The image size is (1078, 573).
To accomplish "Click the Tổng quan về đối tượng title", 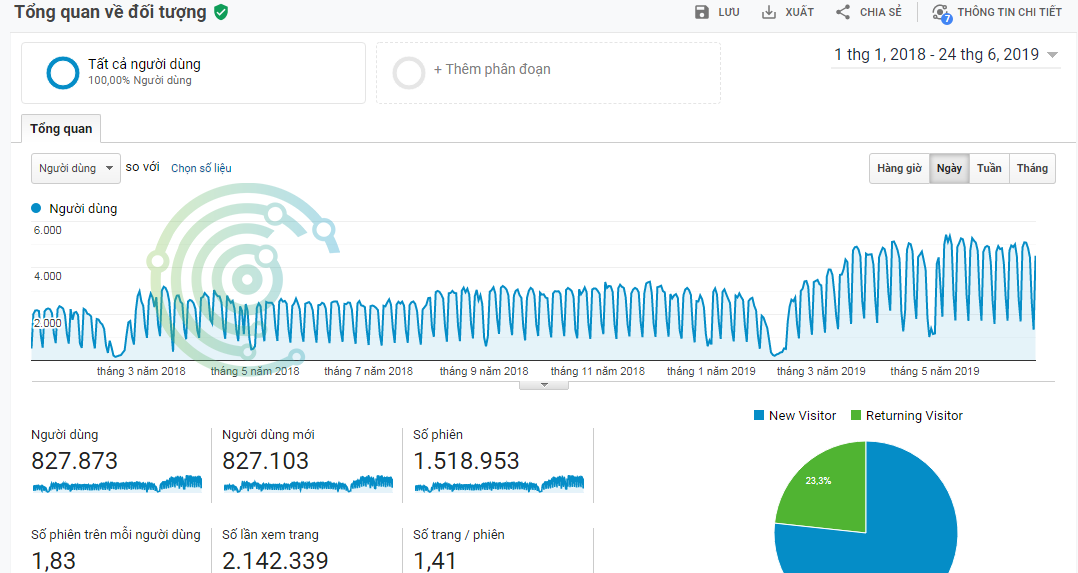I will 110,12.
